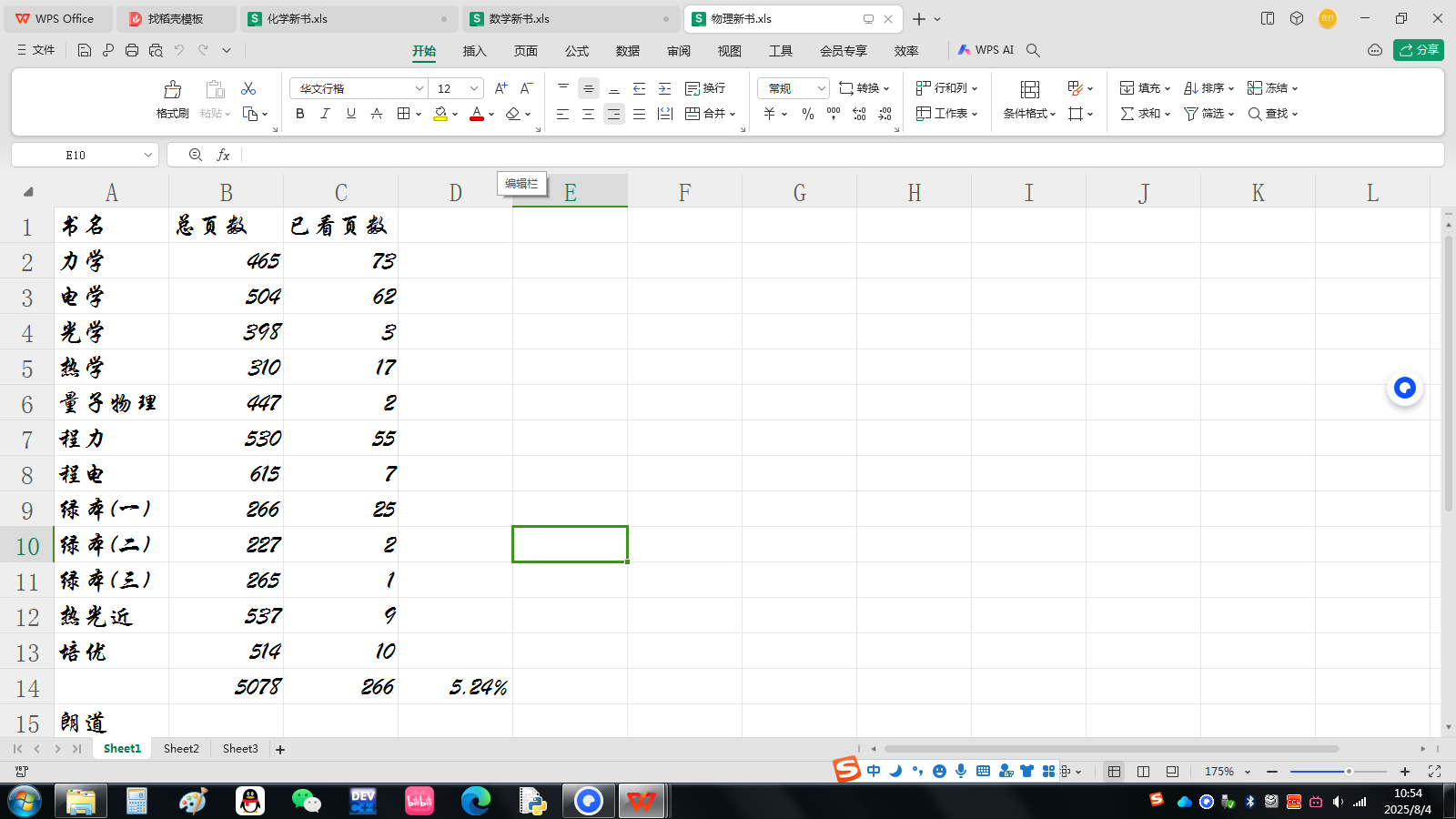The height and width of the screenshot is (819, 1456).
Task: Switch to Normal view in status bar
Action: click(1114, 771)
